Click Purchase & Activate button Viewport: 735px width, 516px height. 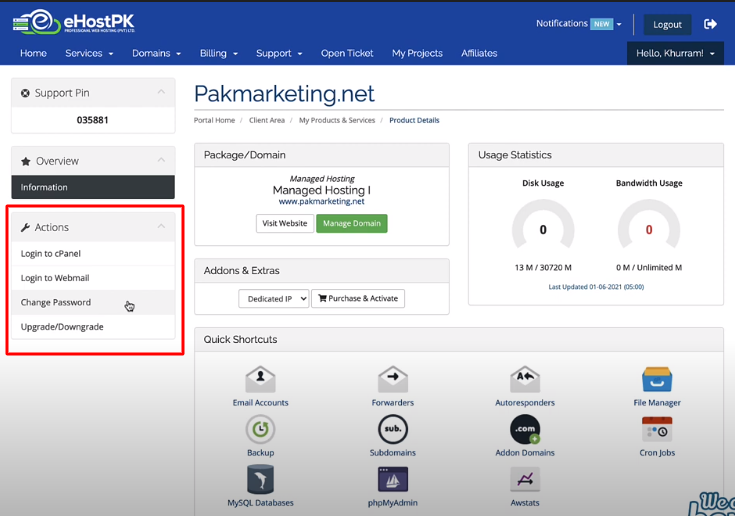tap(358, 299)
